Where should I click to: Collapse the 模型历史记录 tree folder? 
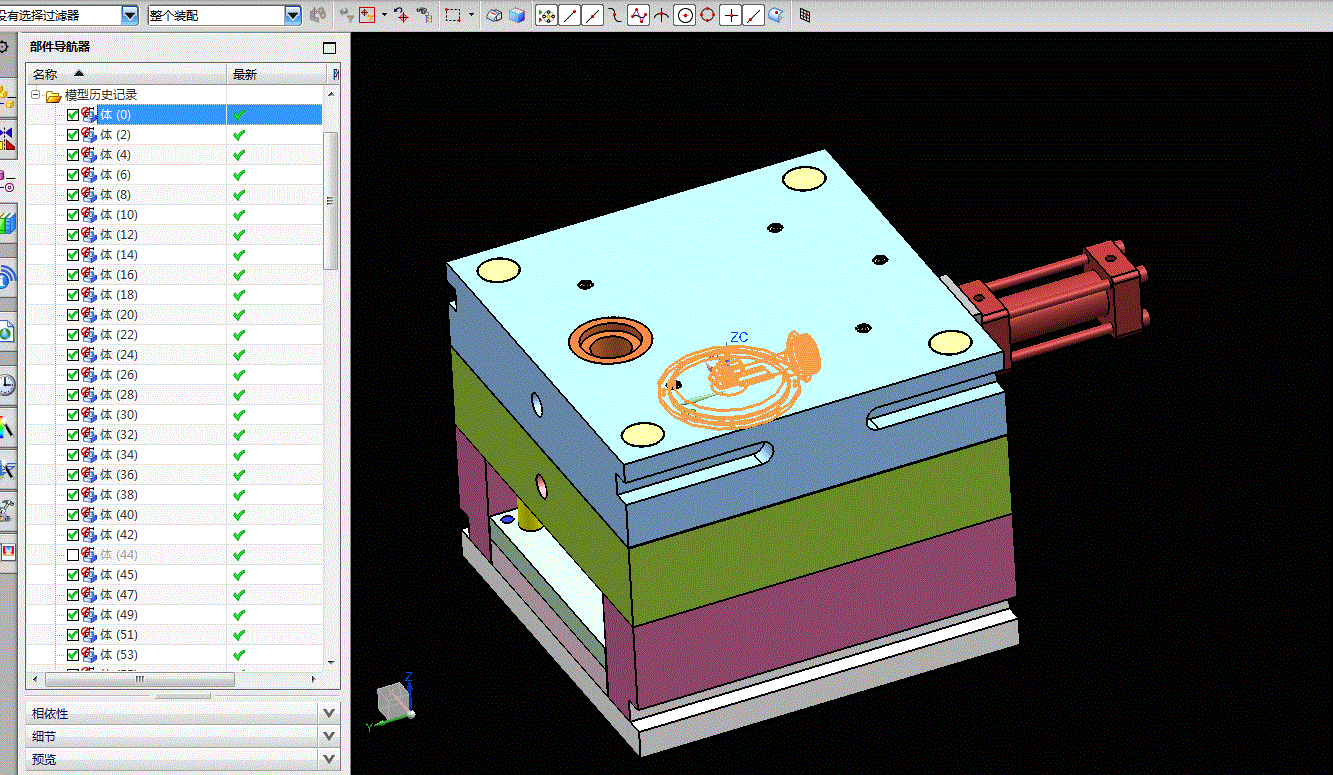tap(36, 95)
